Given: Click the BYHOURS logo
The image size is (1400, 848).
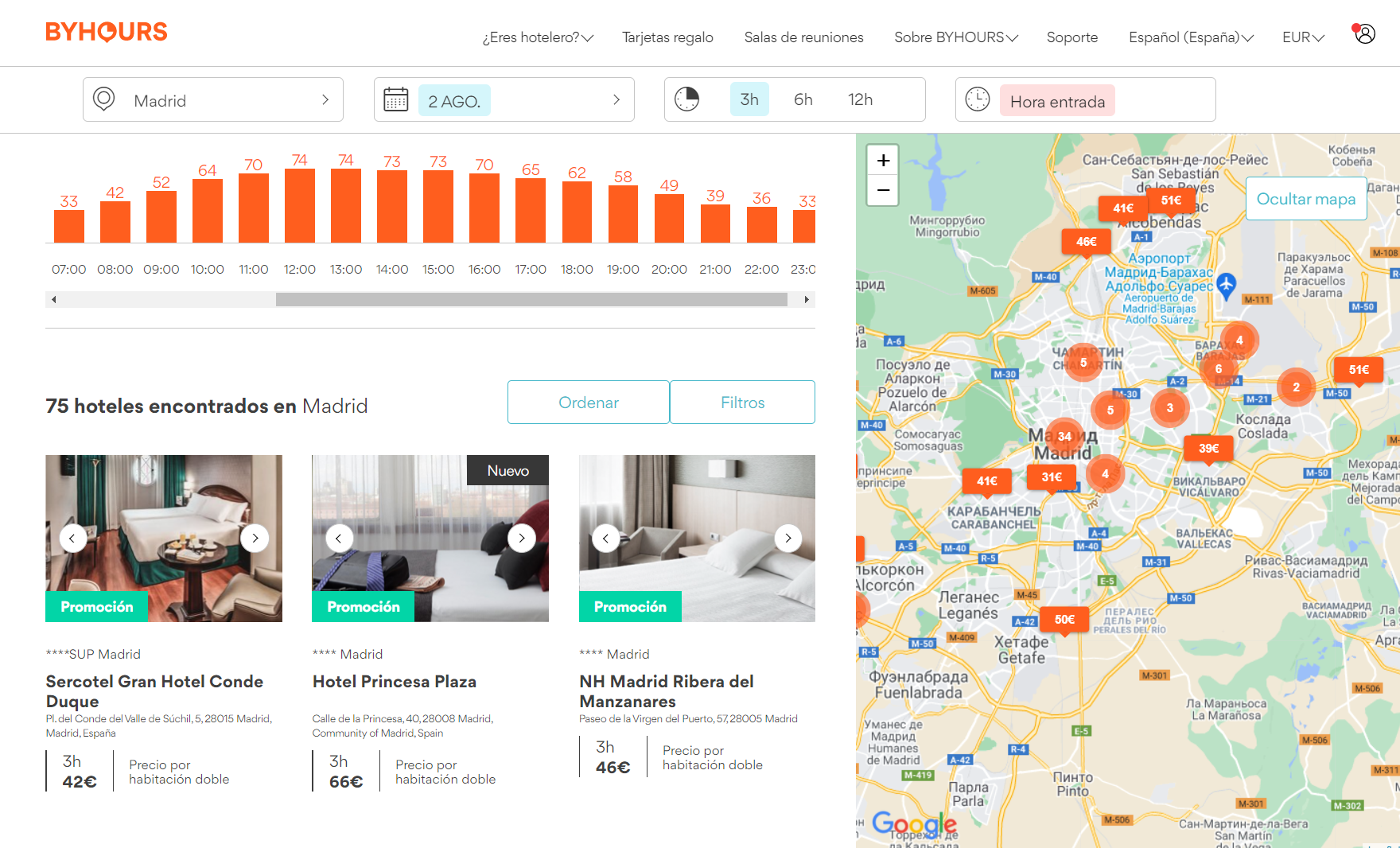Looking at the screenshot, I should (x=107, y=32).
